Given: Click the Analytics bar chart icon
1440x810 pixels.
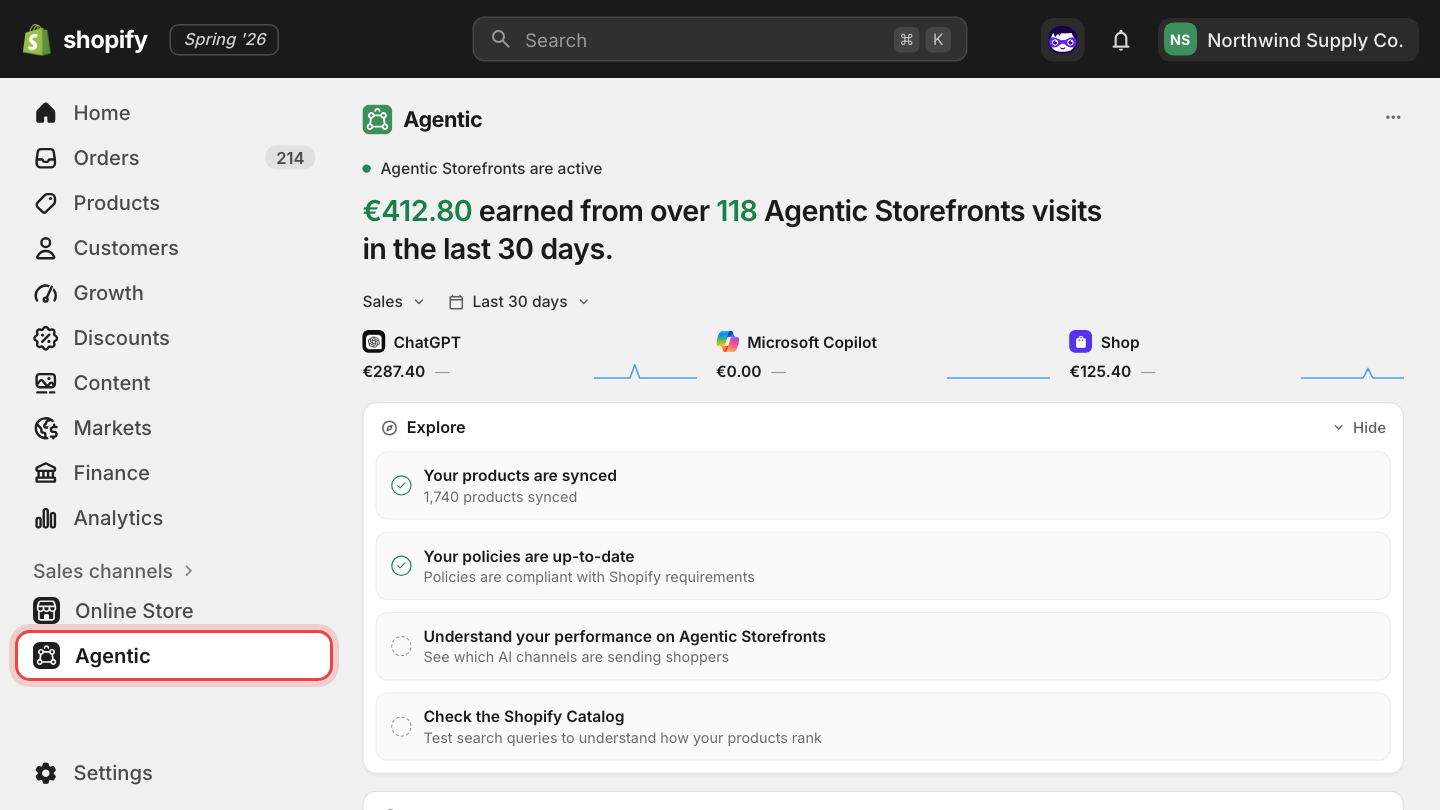Looking at the screenshot, I should (x=46, y=518).
